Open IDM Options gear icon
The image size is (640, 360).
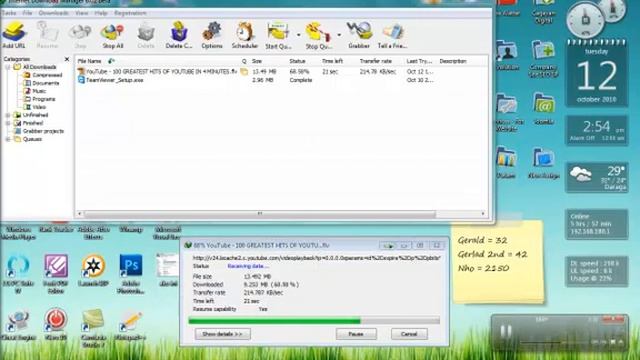pos(212,36)
